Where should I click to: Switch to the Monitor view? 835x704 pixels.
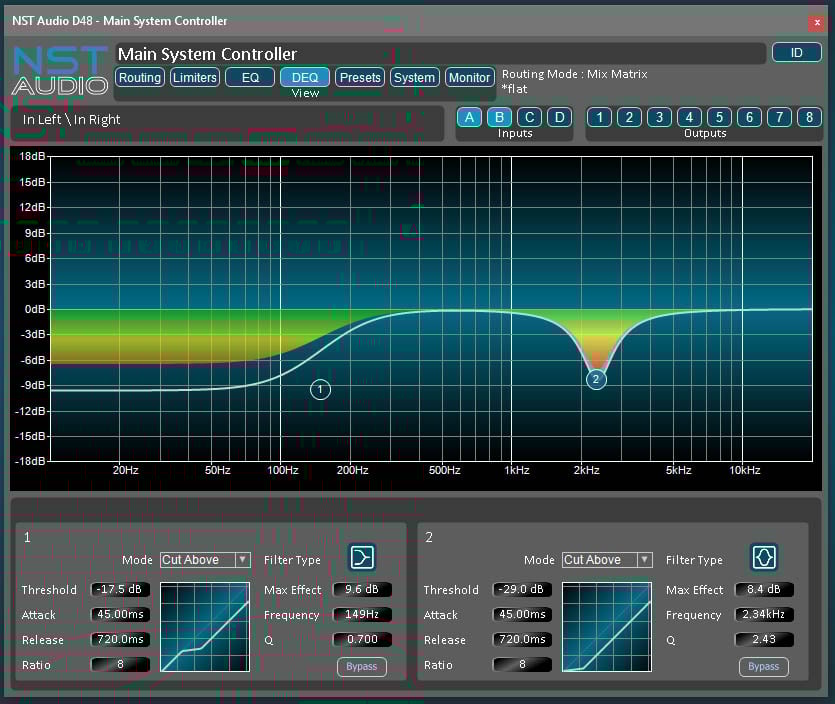pos(469,77)
